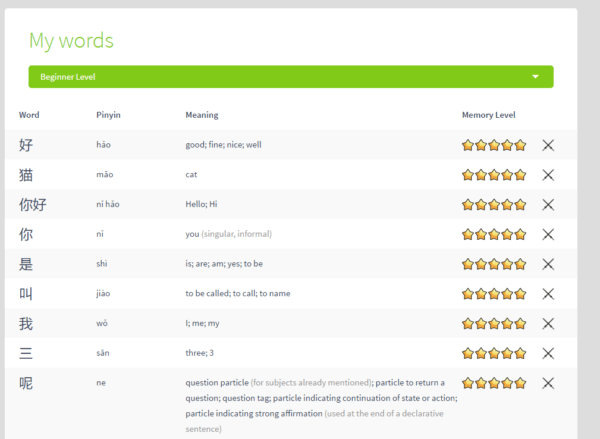600x439 pixels.
Task: Remove the 呢 (ne) particle entry
Action: pyautogui.click(x=548, y=383)
